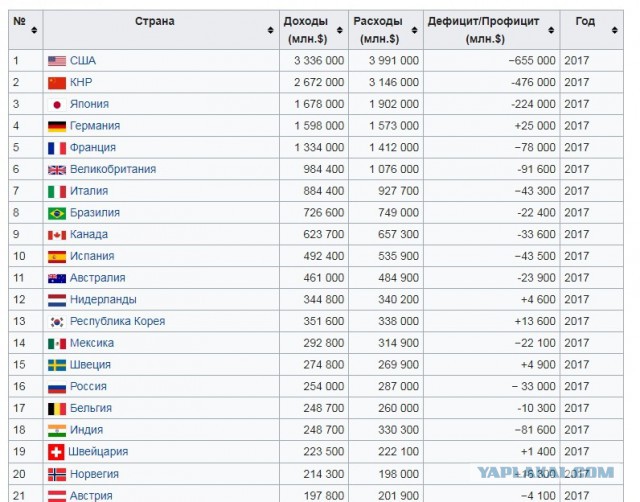The height and width of the screenshot is (502, 640).
Task: Visit the Норвегия link
Action: (x=94, y=474)
